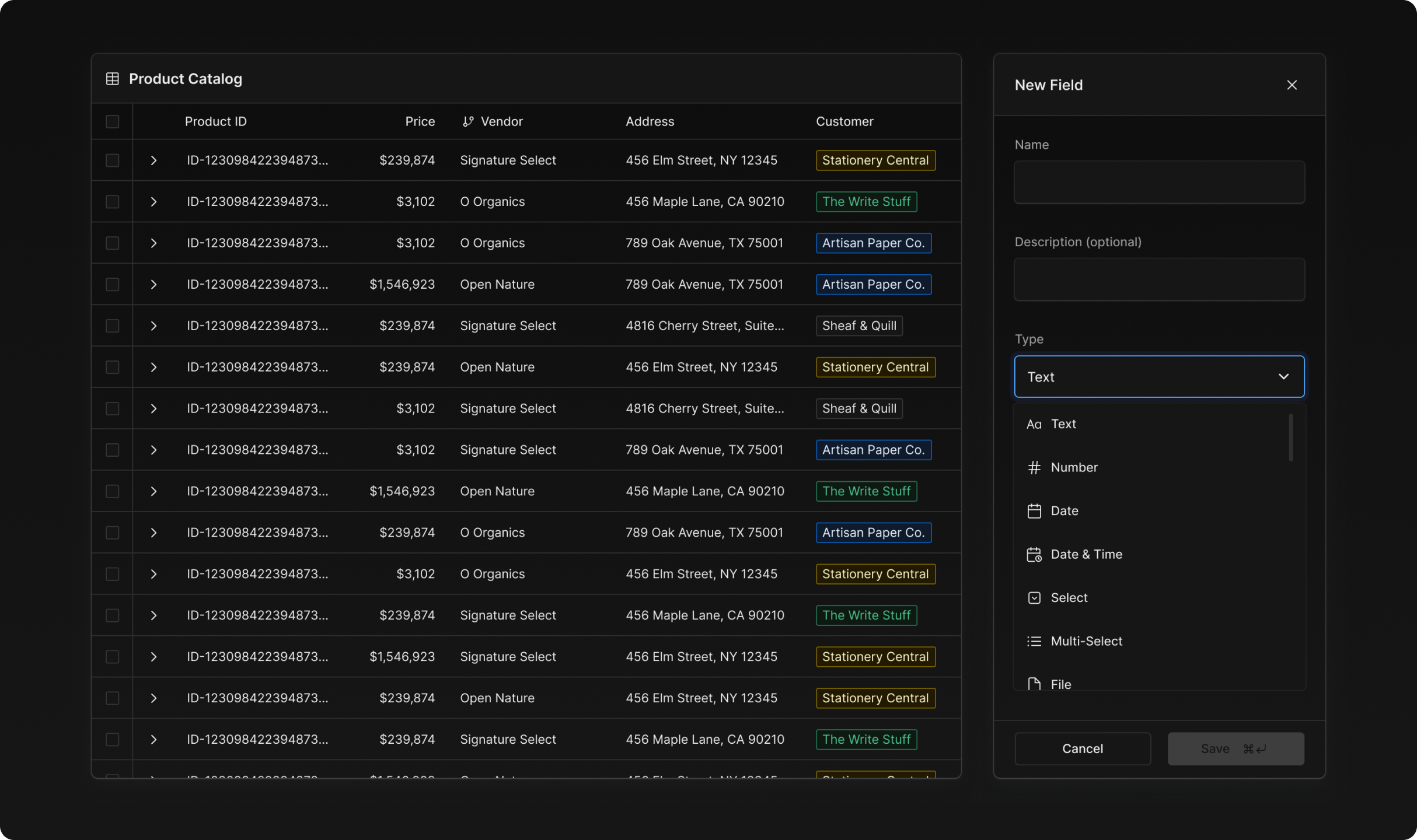Click the Multi-Select list icon
This screenshot has width=1417, height=840.
(x=1034, y=641)
